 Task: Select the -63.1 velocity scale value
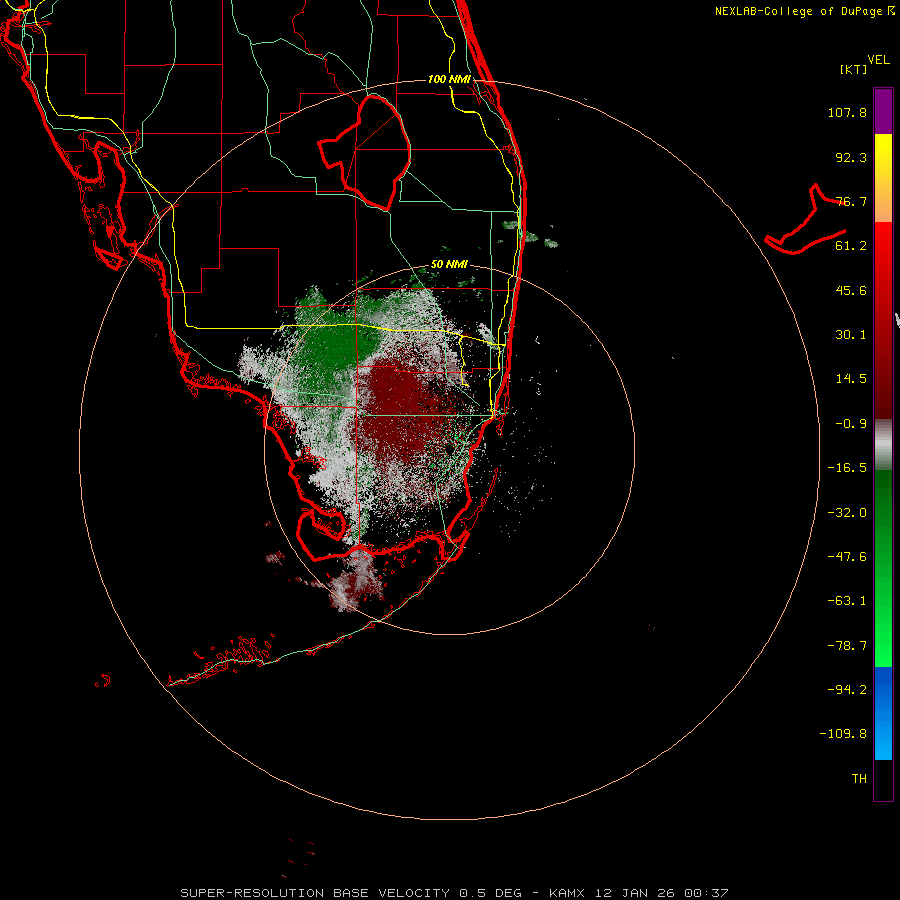click(x=847, y=601)
